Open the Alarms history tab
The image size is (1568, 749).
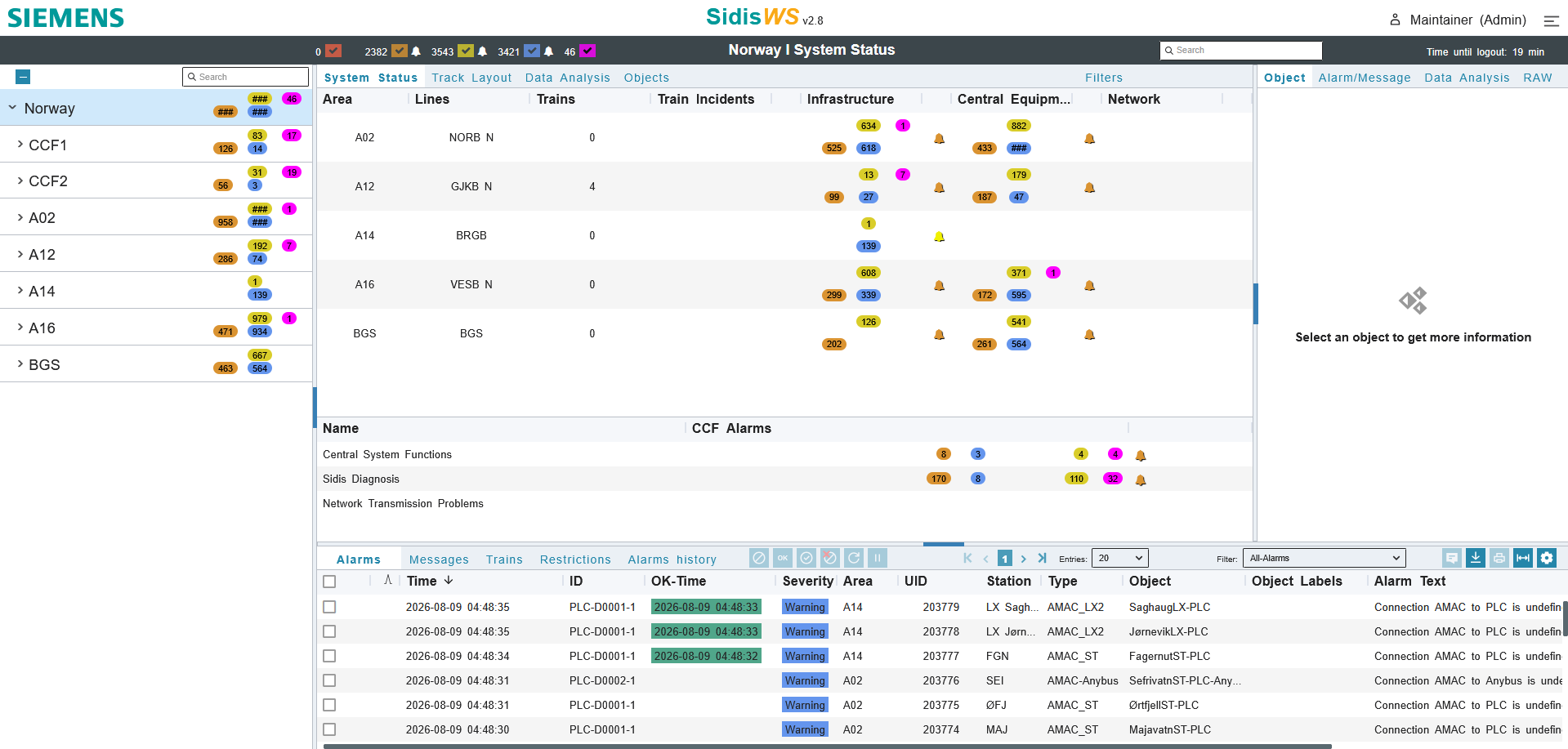point(672,560)
